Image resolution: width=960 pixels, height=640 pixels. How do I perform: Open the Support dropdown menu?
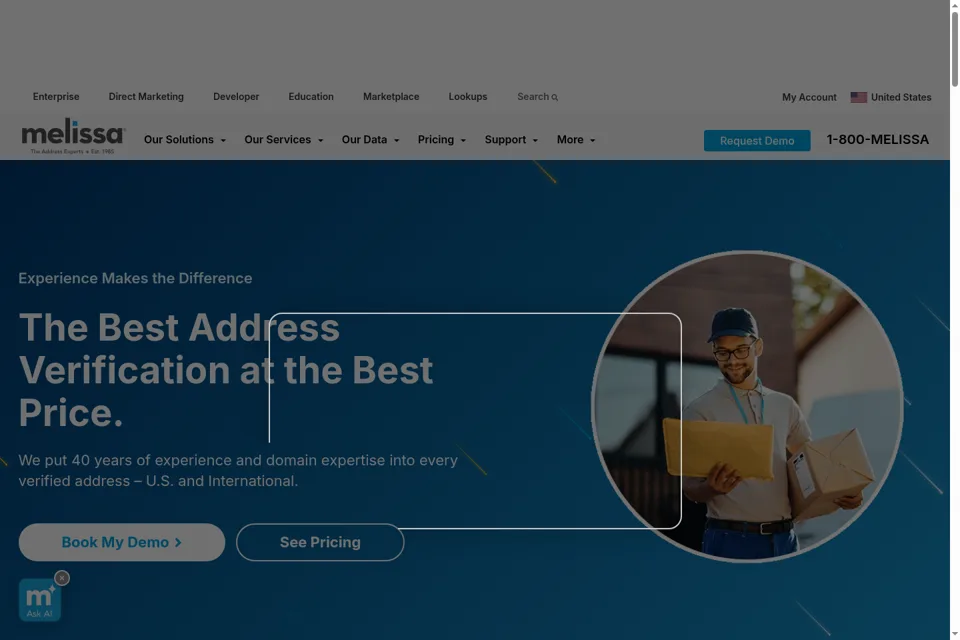(511, 140)
